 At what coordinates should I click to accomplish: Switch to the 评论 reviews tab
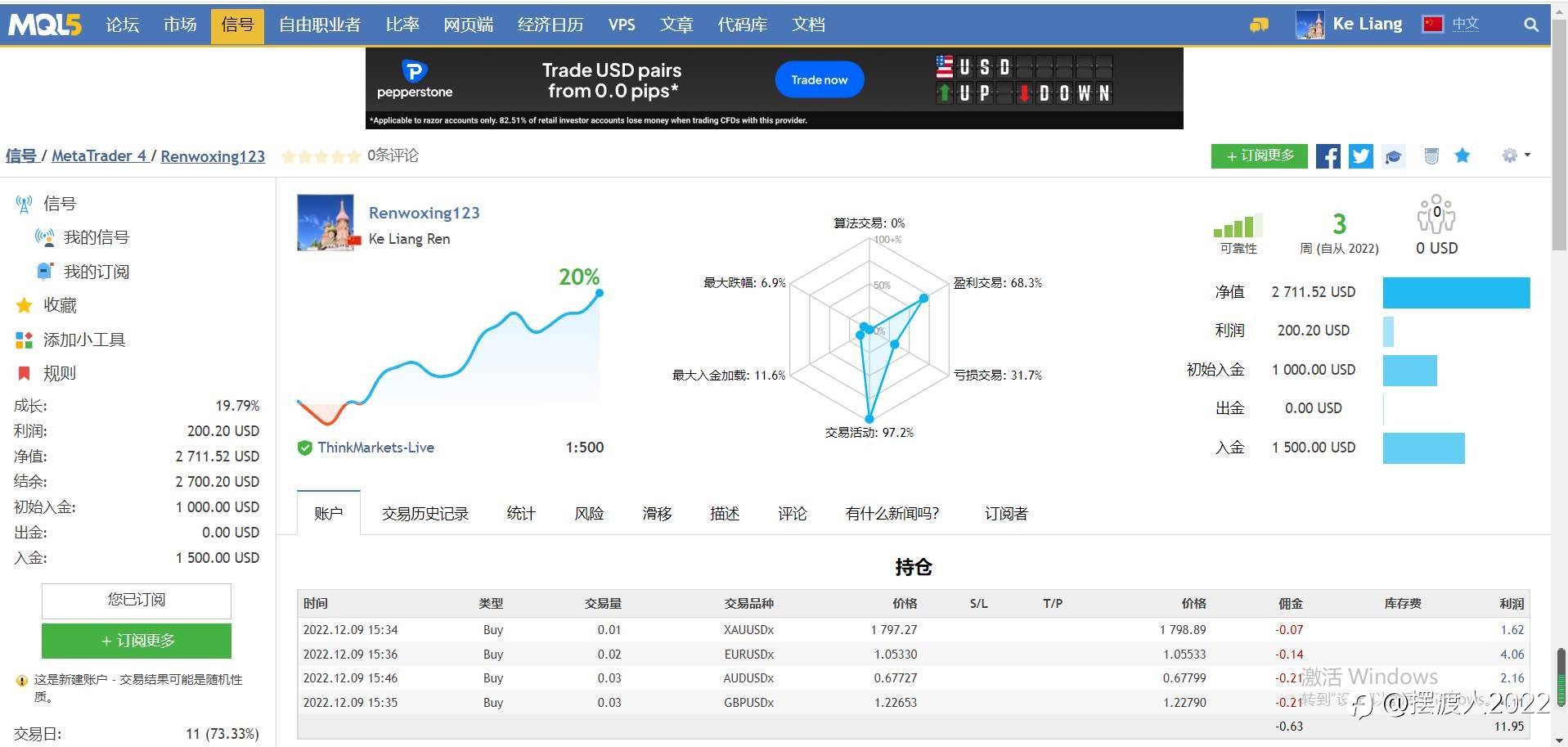pyautogui.click(x=793, y=513)
